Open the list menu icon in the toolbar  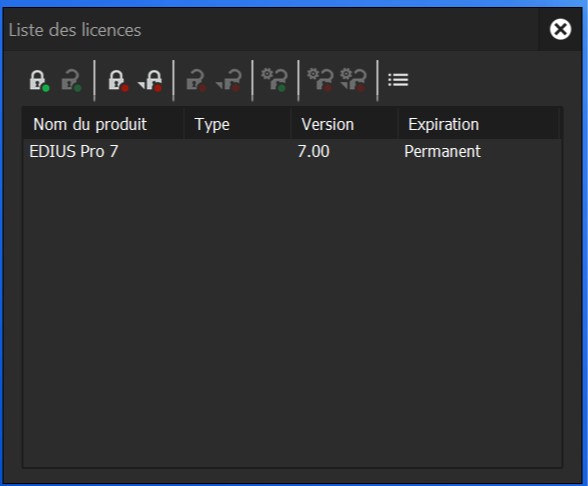coord(398,80)
